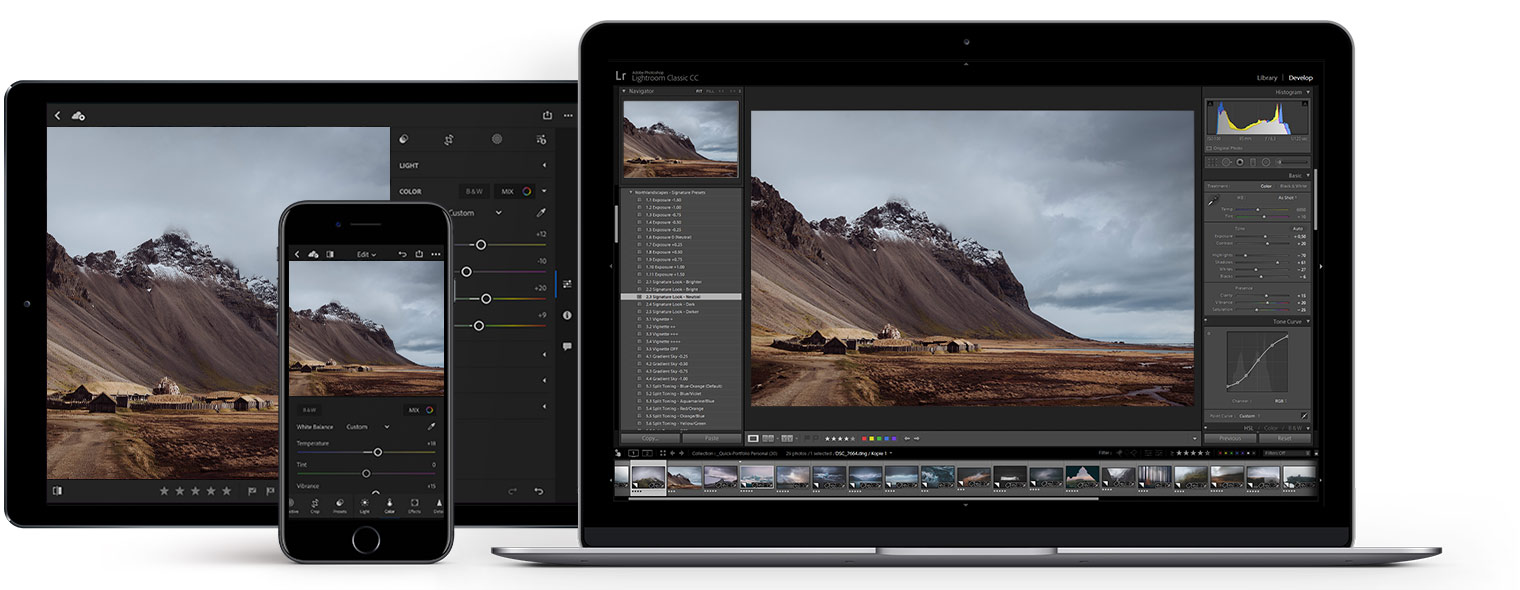Open the Edit menu on the phone
Screen dimensions: 1520x590
click(x=366, y=254)
